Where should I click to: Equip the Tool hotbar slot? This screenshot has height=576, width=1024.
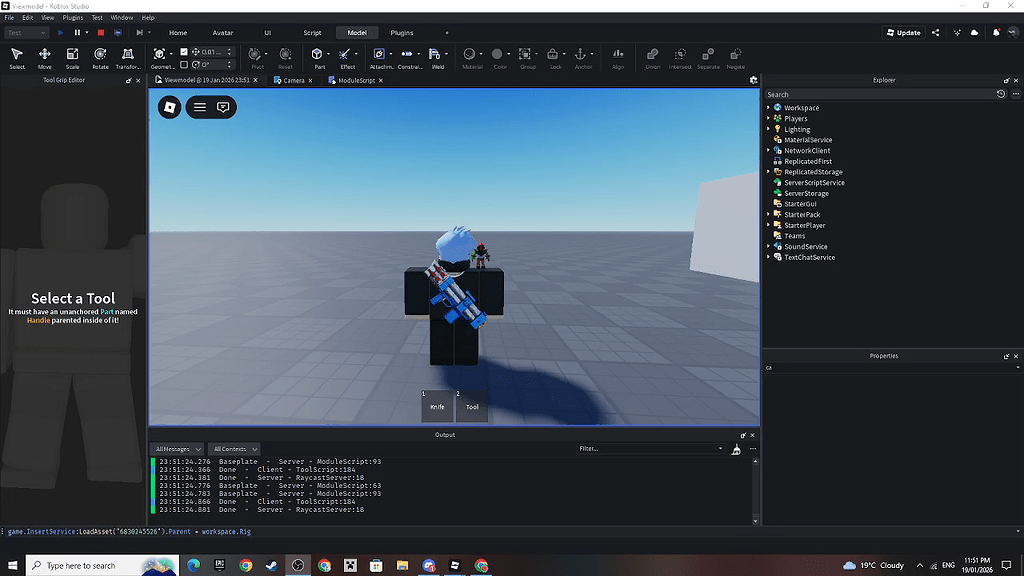472,406
